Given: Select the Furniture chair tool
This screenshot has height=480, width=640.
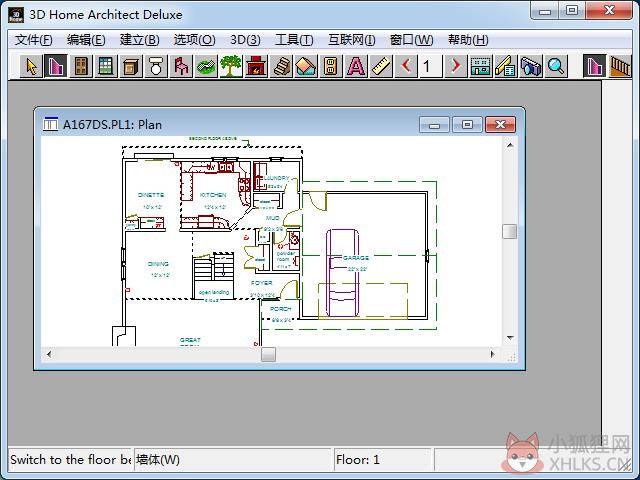Looking at the screenshot, I should point(181,66).
